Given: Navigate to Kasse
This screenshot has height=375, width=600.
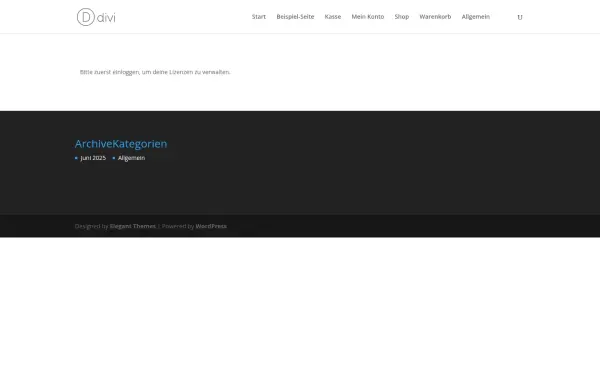Looking at the screenshot, I should point(333,16).
